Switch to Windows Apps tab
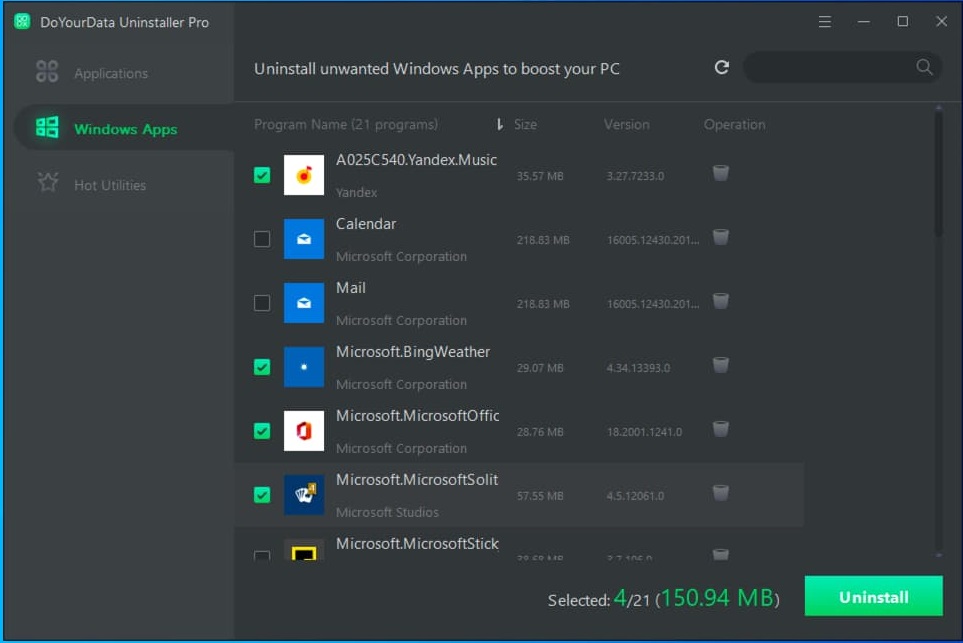Screen dimensions: 963x643 [123, 129]
